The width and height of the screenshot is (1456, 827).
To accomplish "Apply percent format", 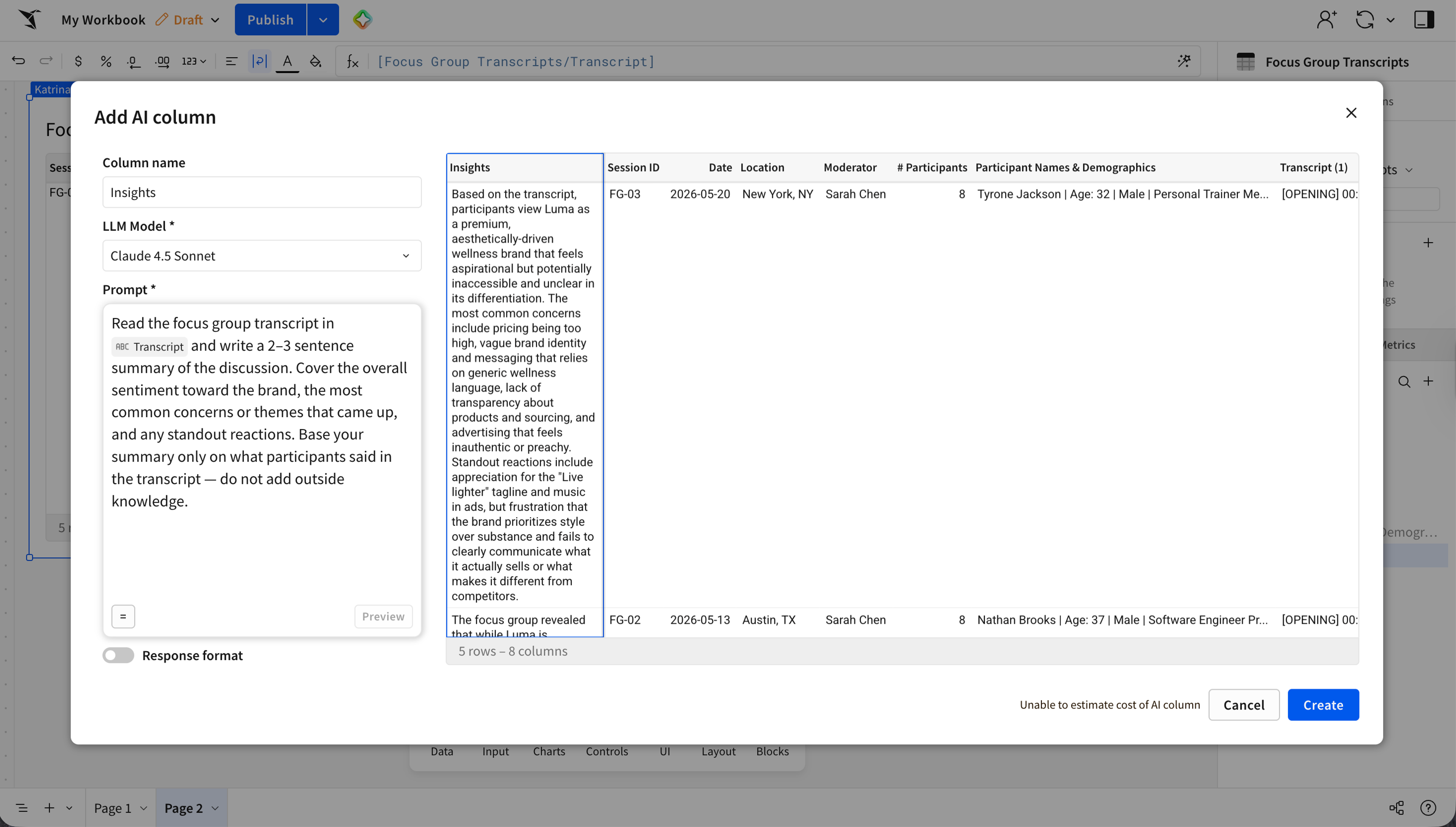I will [x=106, y=61].
